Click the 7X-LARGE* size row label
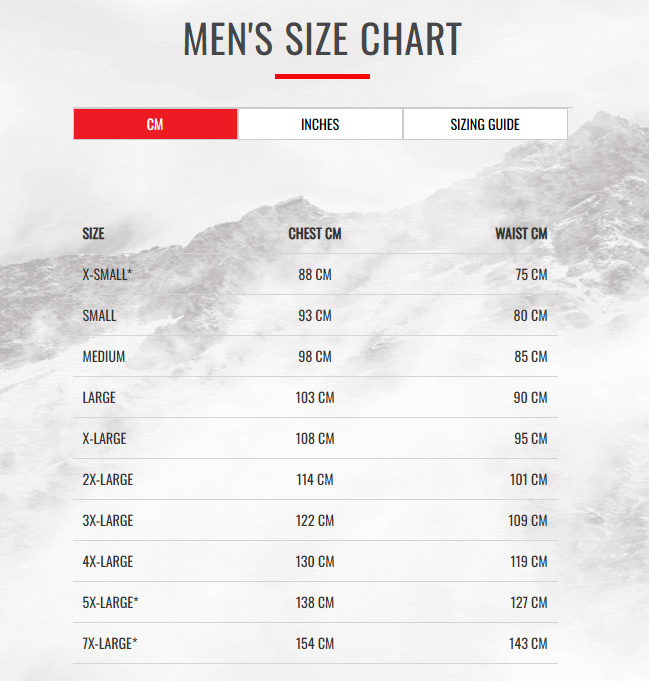This screenshot has height=681, width=649. click(x=110, y=644)
